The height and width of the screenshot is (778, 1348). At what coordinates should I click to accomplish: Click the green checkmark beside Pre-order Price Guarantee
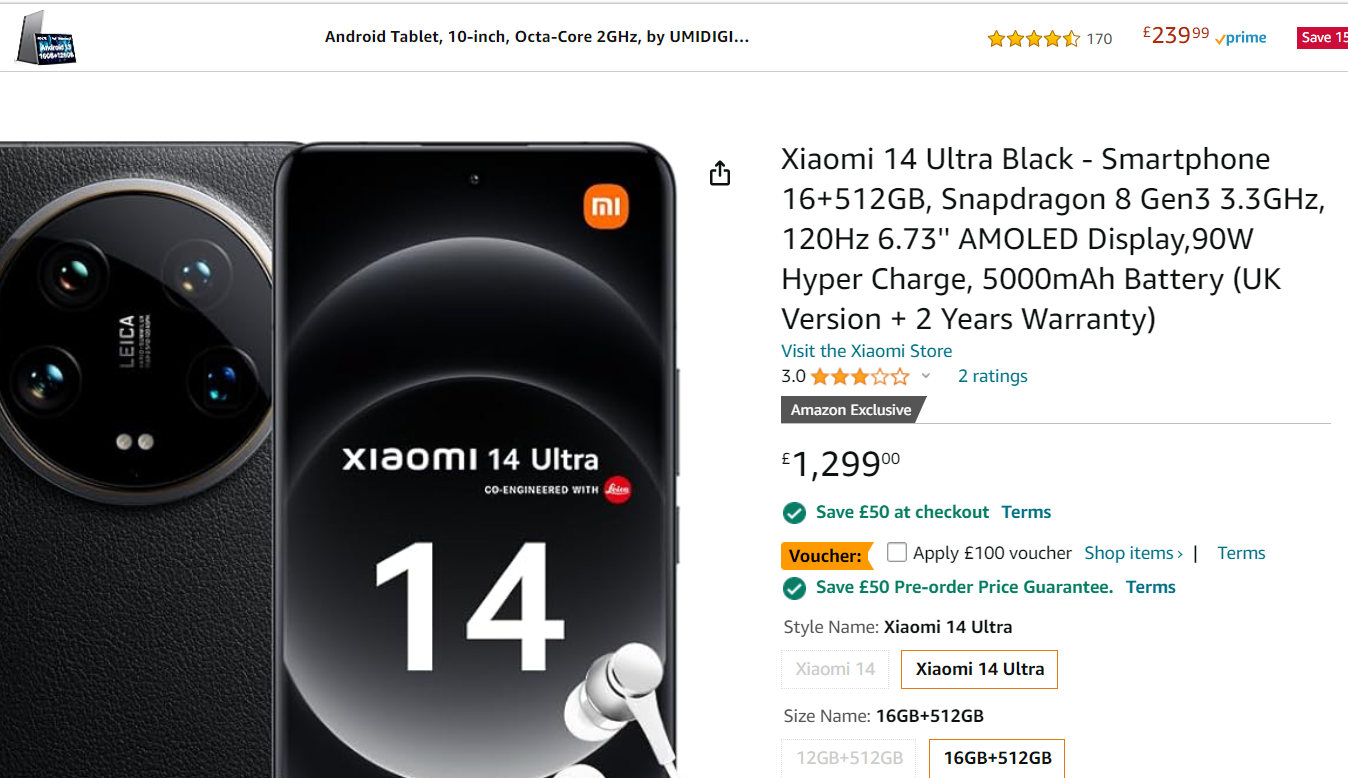coord(794,588)
